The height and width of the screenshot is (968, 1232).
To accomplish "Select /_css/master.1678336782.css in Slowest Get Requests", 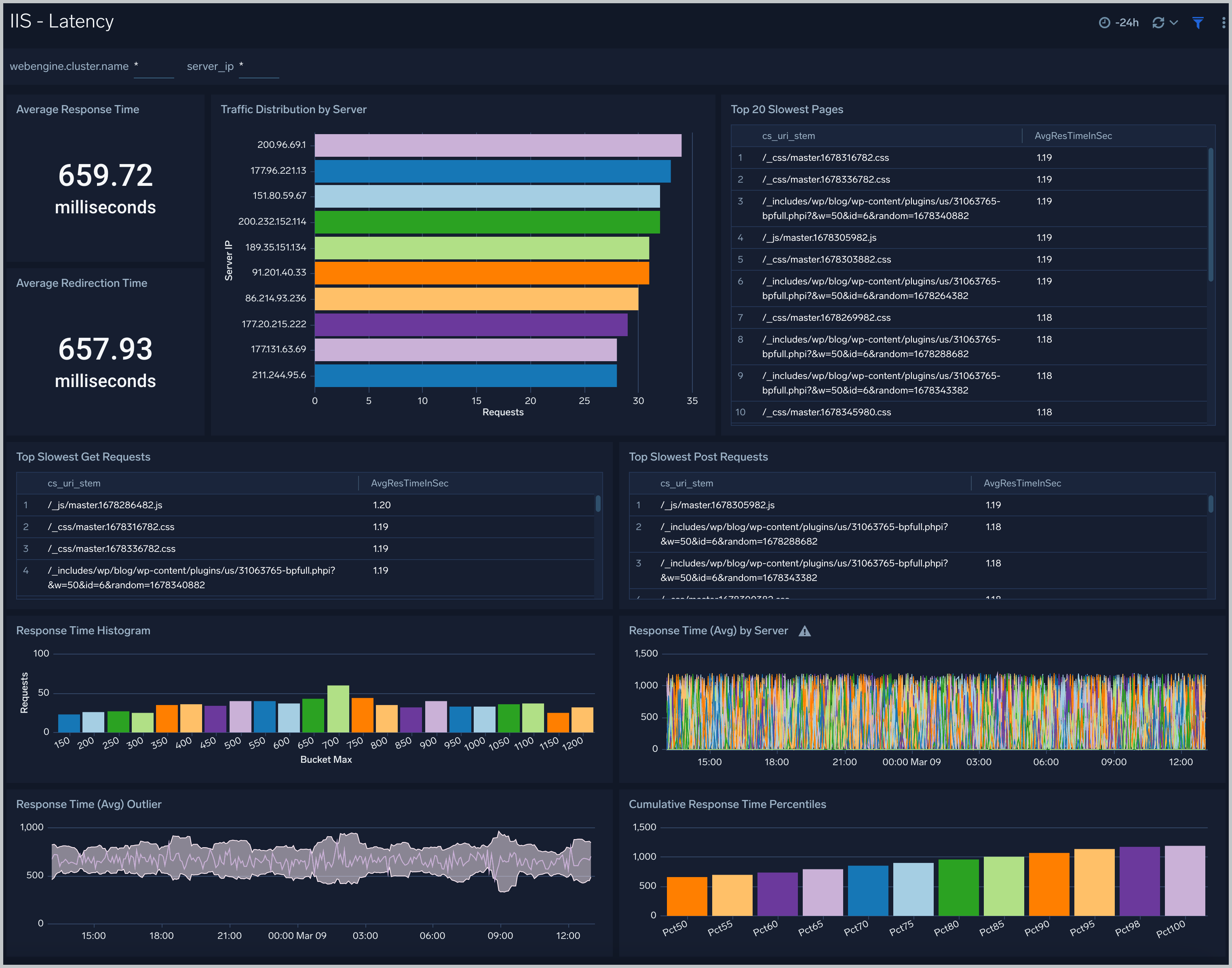I will point(306,549).
